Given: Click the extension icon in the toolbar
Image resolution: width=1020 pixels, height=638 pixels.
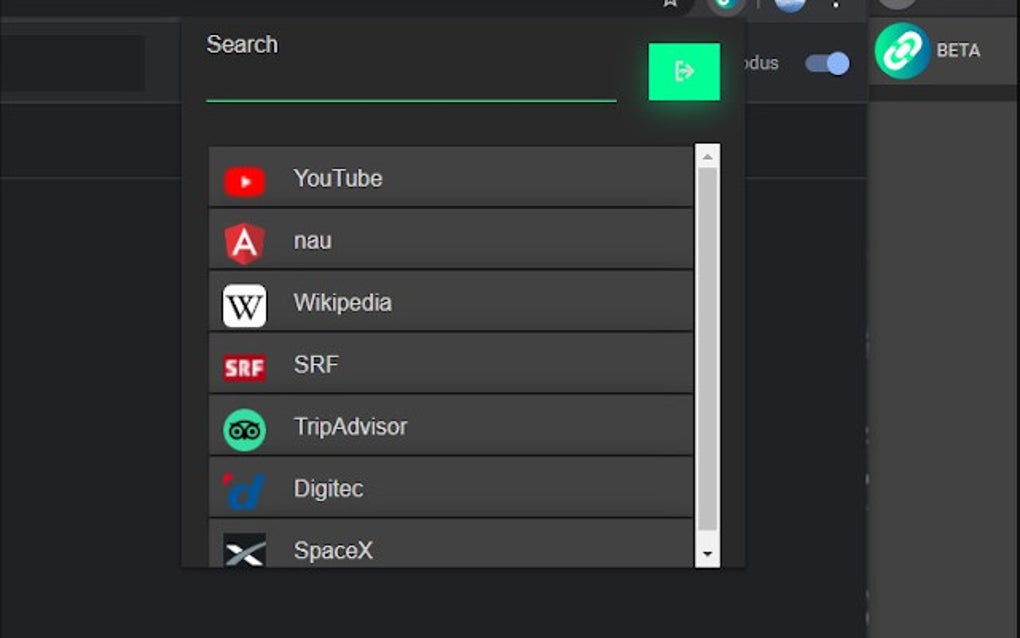Looking at the screenshot, I should tap(726, 5).
